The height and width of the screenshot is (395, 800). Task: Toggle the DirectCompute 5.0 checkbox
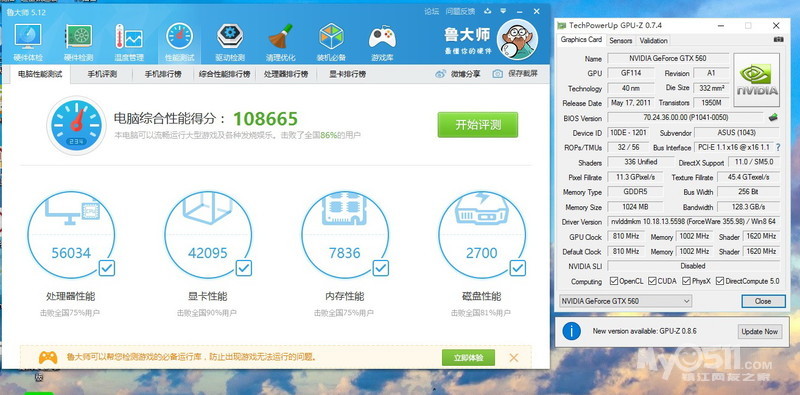[x=720, y=281]
